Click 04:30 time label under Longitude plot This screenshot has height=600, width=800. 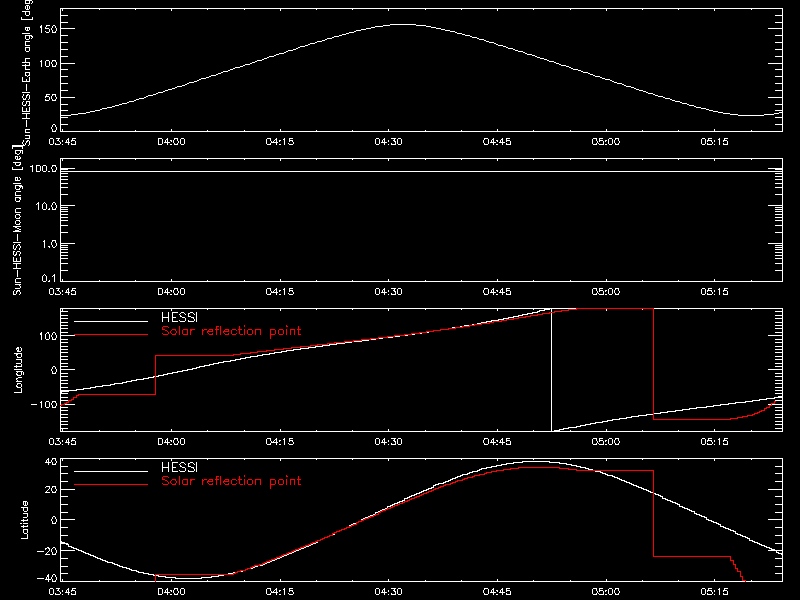click(x=388, y=442)
